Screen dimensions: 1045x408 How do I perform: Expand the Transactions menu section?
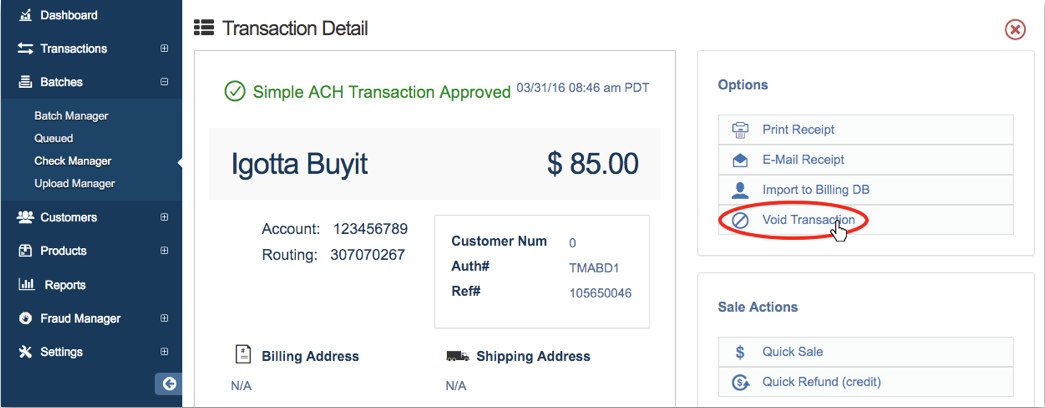[x=164, y=49]
